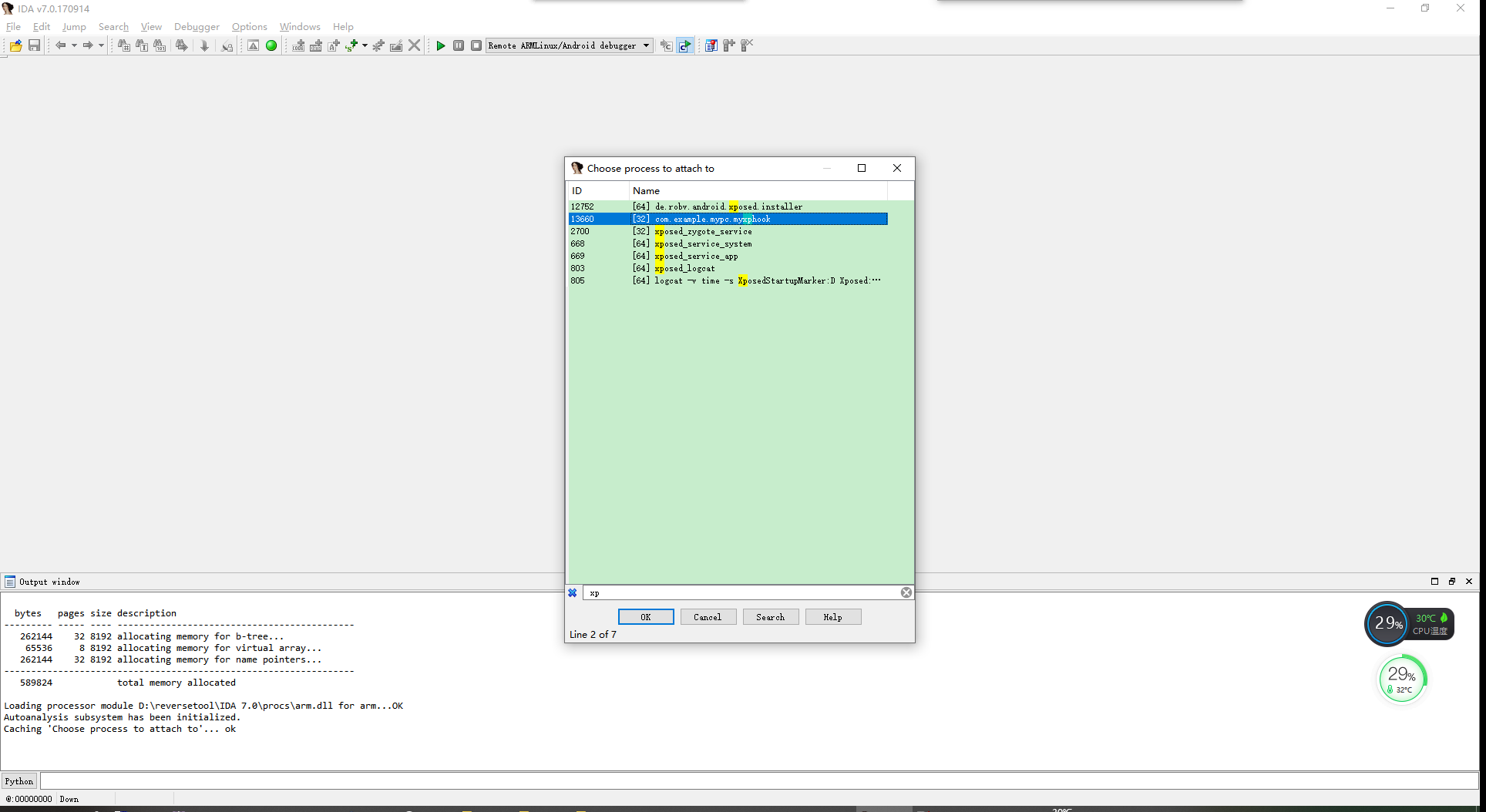
Task: Sort the process list by Name column
Action: coord(758,190)
